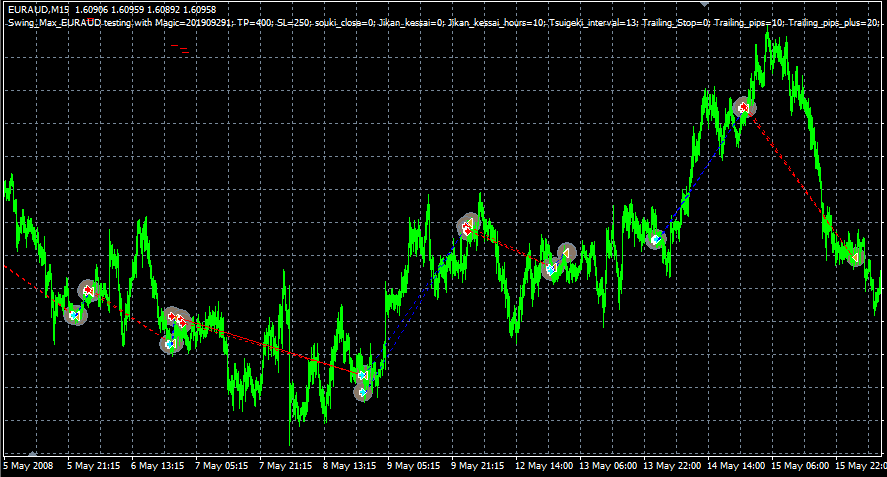Screen dimensions: 887x477
Task: Click the red sell marker at the chart's highest peak
Action: coord(743,107)
